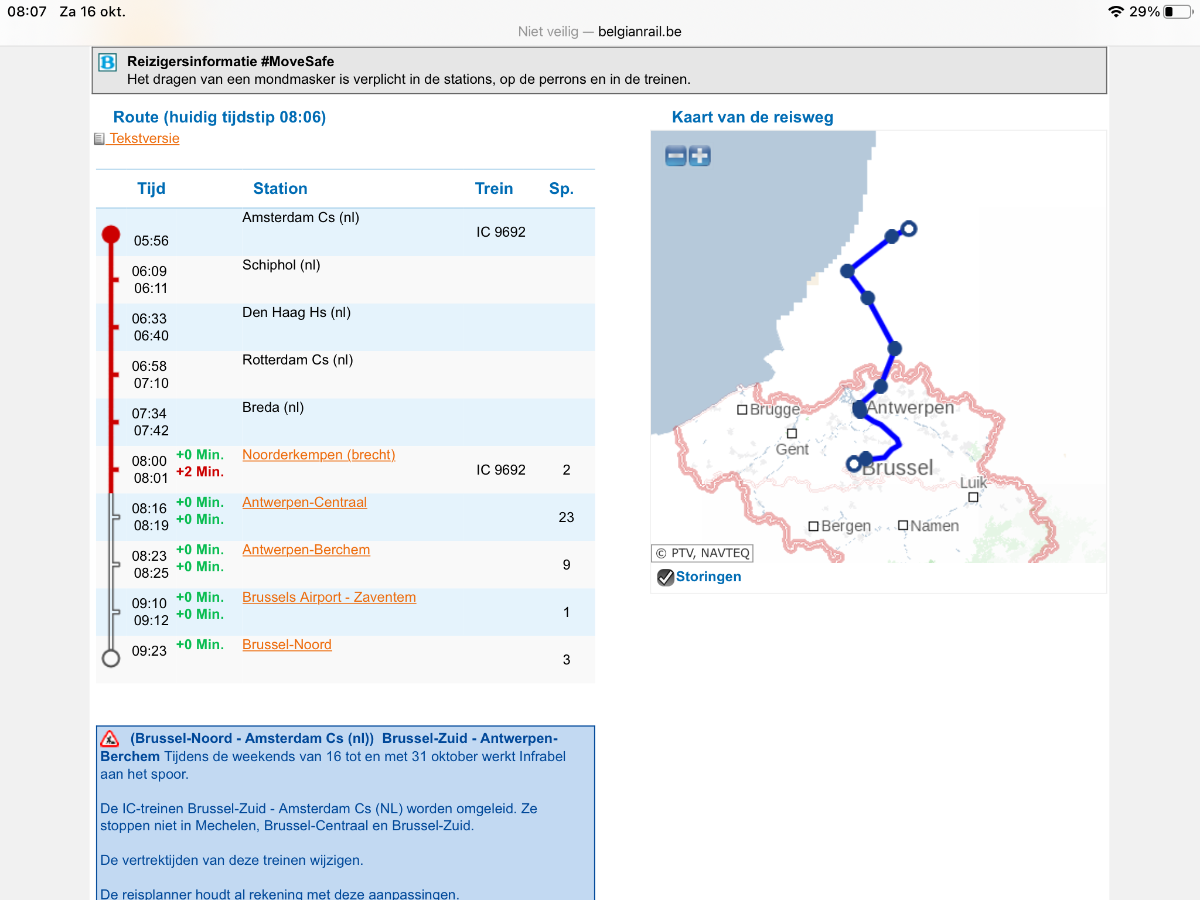Viewport: 1200px width, 900px height.
Task: Open the Tekstversie link
Action: [x=144, y=139]
